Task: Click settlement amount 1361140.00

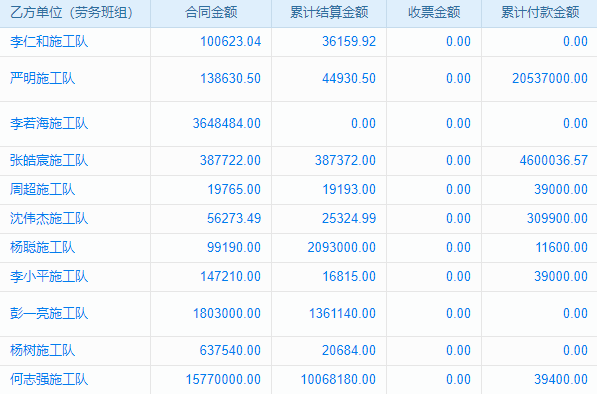Action: (343, 313)
